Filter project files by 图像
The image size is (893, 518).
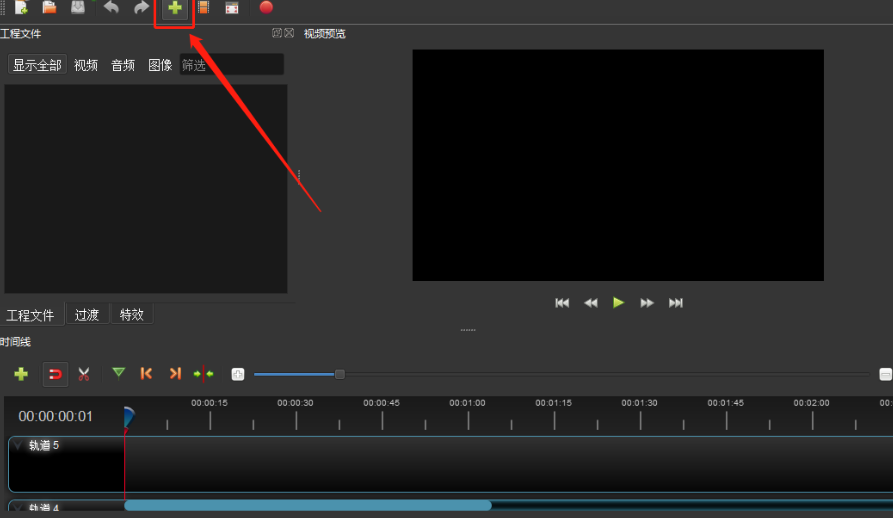[x=160, y=65]
